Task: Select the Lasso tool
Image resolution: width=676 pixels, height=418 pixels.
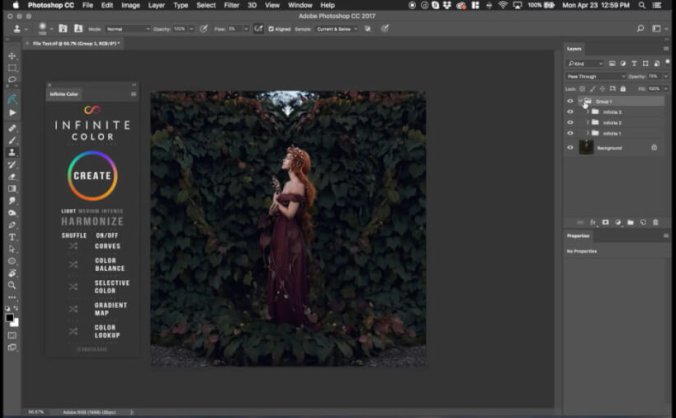Action: coord(12,79)
